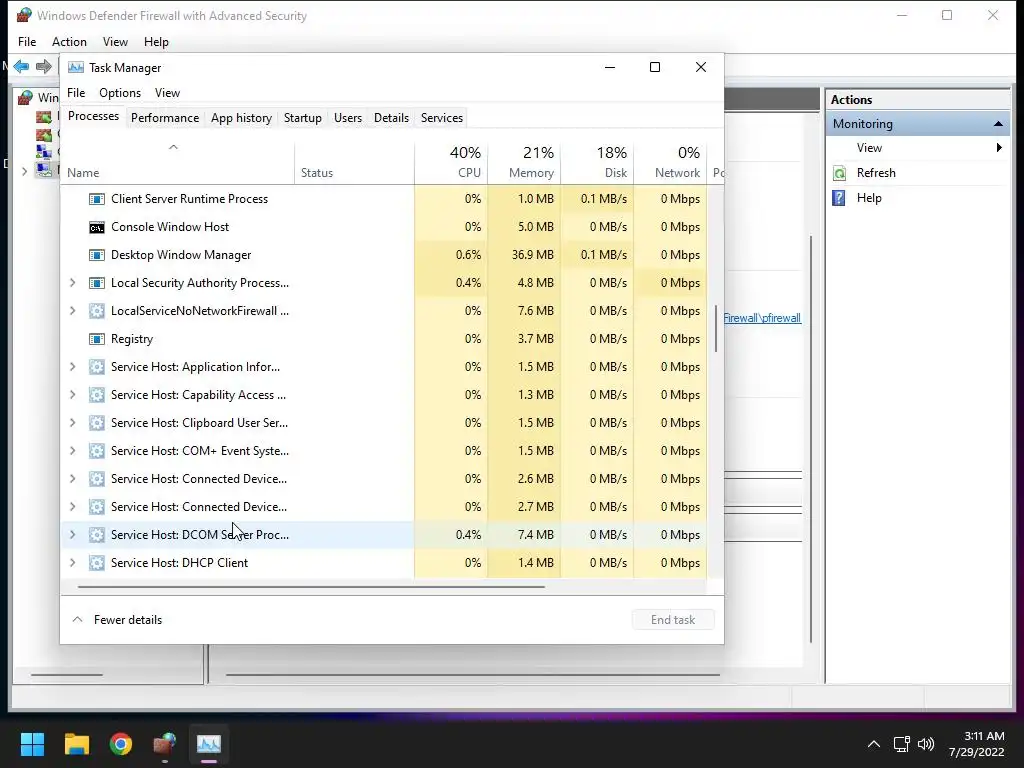Collapse Task Manager with Fewer details
Viewport: 1024px width, 768px height.
[x=118, y=620]
